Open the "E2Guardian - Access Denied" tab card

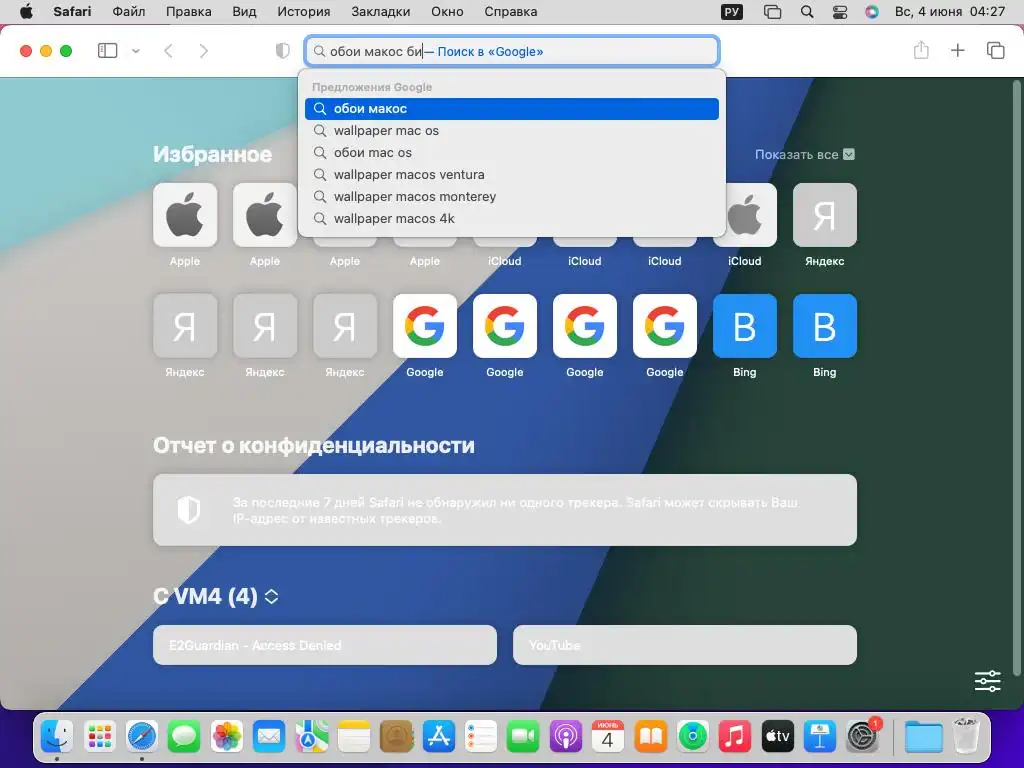(x=325, y=645)
